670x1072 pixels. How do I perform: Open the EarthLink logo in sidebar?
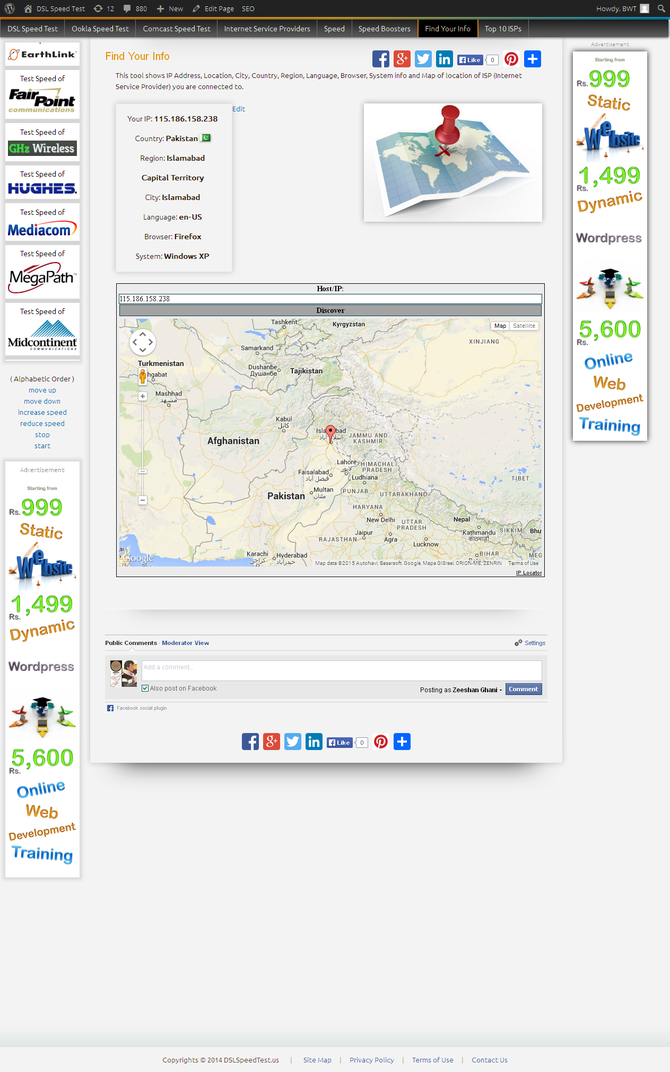coord(42,54)
